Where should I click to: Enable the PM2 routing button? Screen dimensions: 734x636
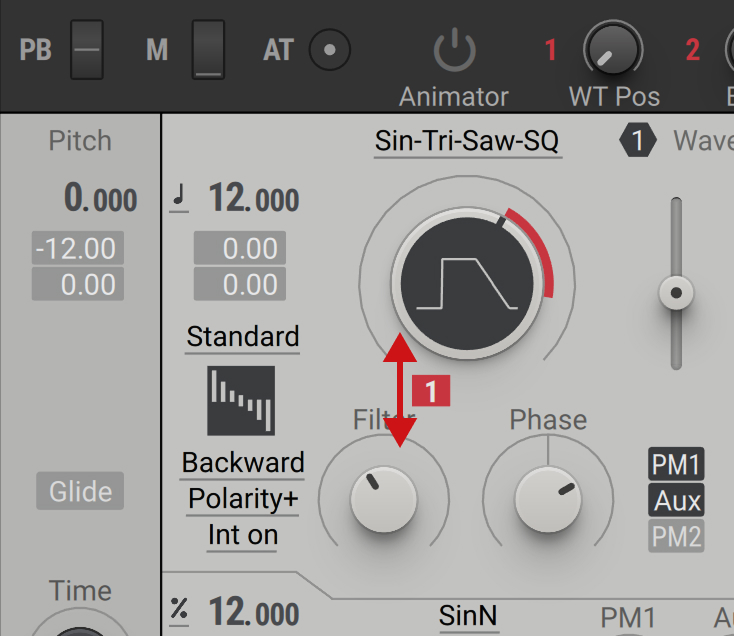[676, 537]
